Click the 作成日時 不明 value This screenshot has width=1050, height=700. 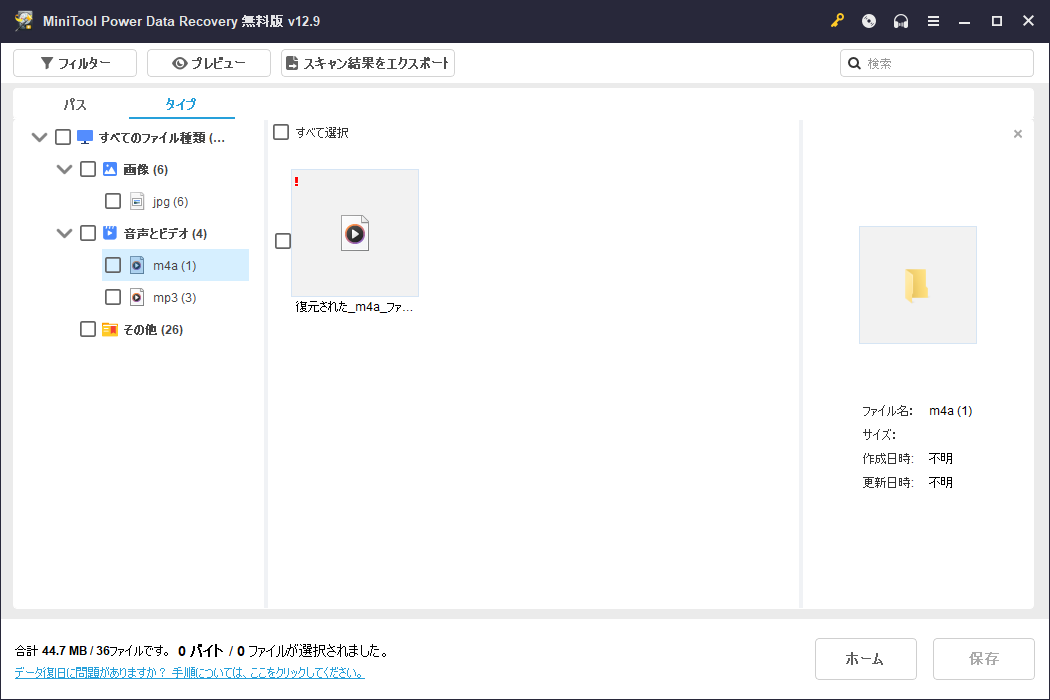940,458
